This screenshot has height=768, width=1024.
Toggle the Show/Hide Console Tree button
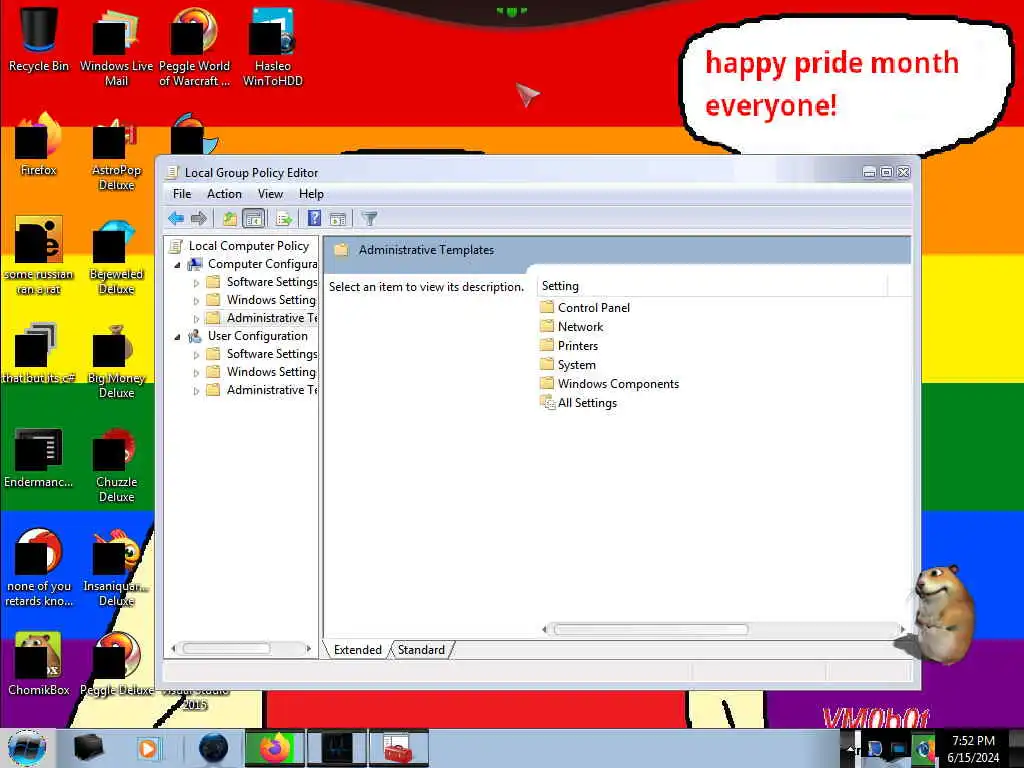(x=253, y=218)
